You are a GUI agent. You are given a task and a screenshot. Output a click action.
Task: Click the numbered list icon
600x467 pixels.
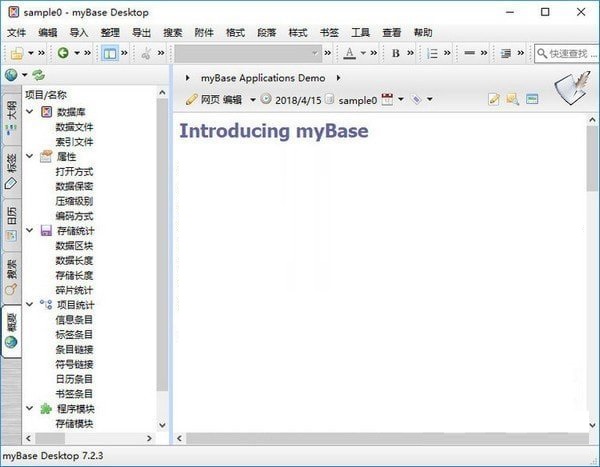coord(432,53)
